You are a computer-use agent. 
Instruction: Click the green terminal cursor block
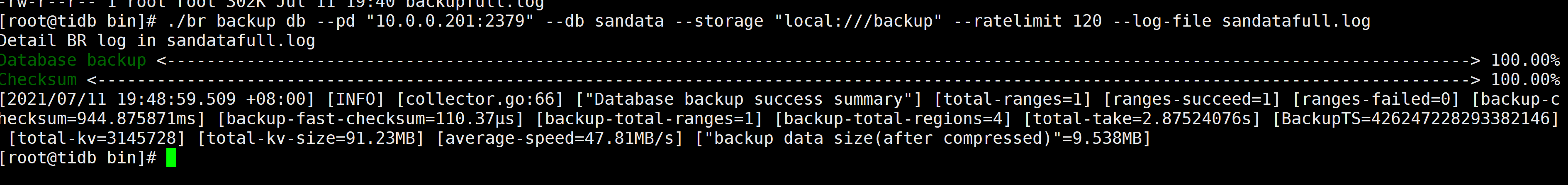tap(171, 158)
